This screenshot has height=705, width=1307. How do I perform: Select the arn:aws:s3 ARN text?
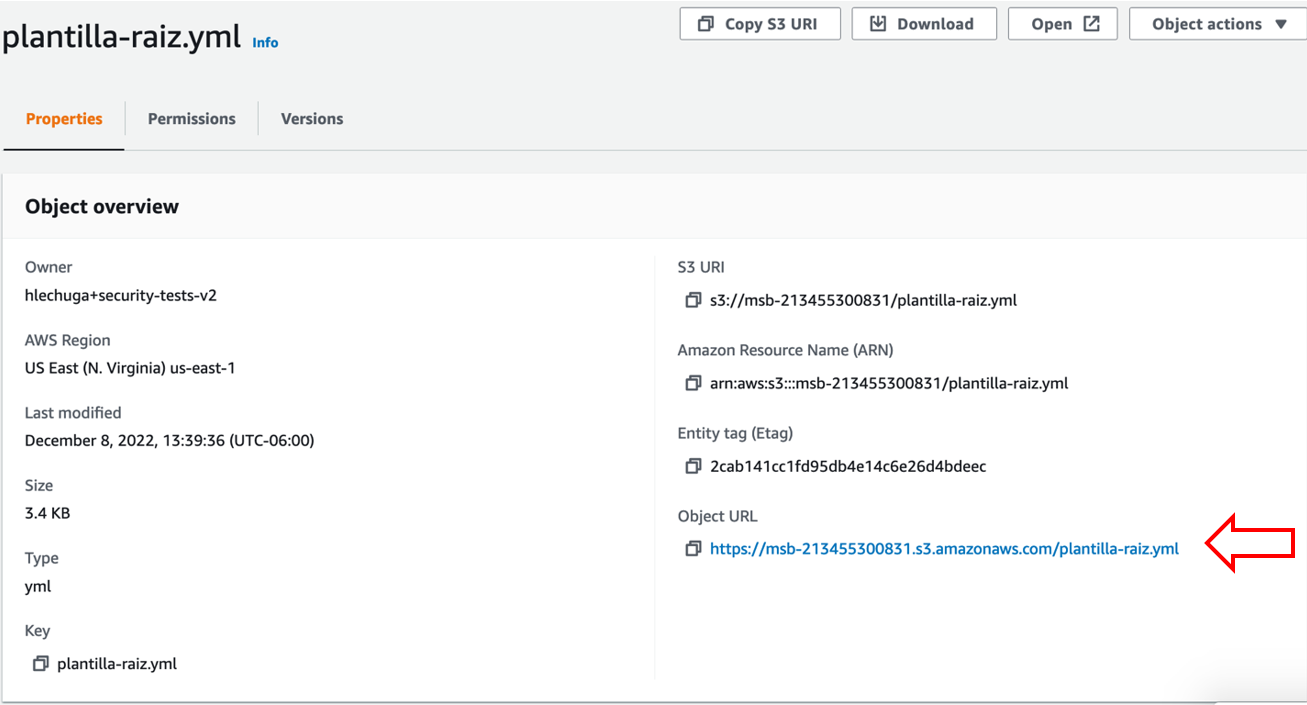point(889,383)
